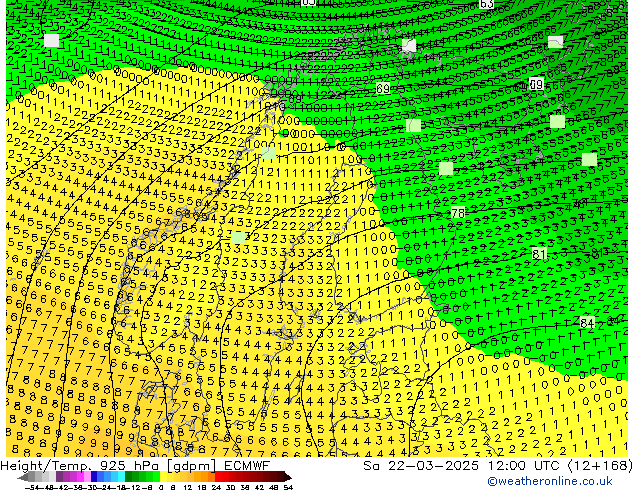This screenshot has height=490, width=634.
Task: Click the '84' height contour label
Action: tap(587, 323)
